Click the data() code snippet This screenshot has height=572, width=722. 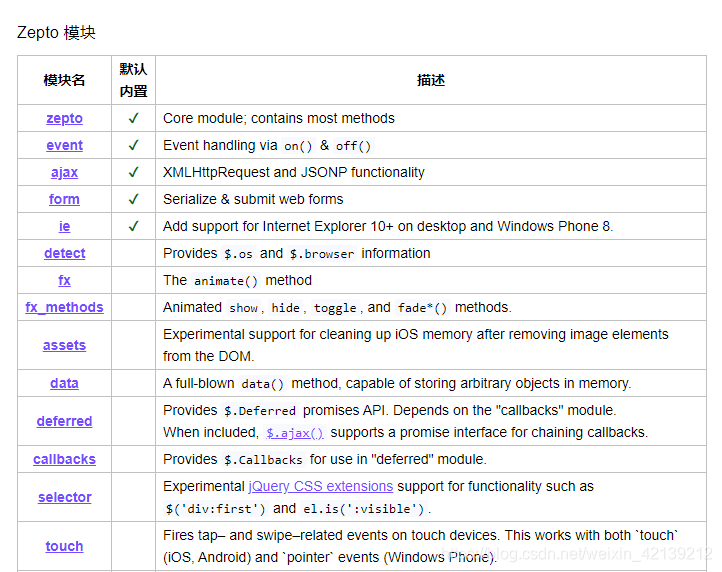262,384
